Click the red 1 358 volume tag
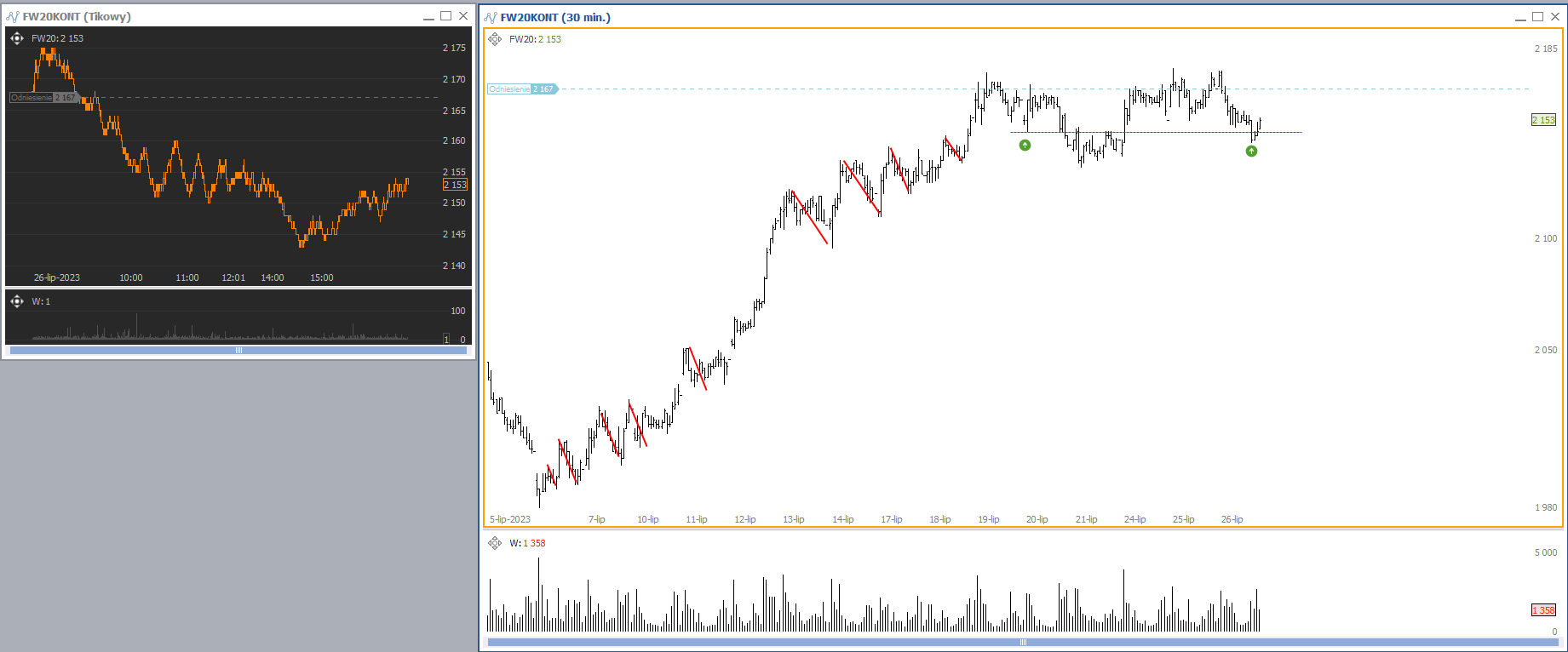The width and height of the screenshot is (1568, 652). tap(1543, 610)
